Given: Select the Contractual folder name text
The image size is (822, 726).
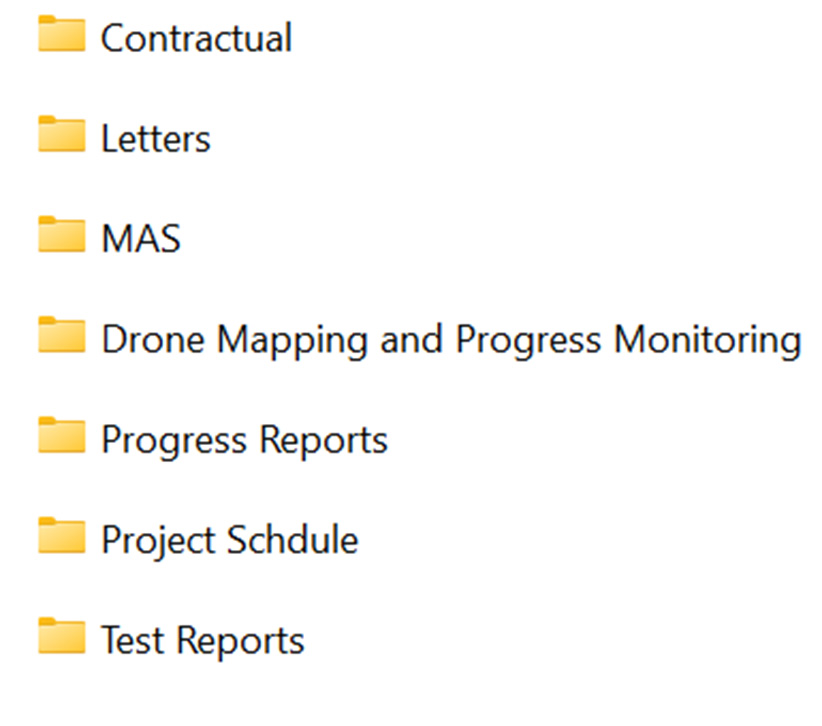Looking at the screenshot, I should click(196, 38).
